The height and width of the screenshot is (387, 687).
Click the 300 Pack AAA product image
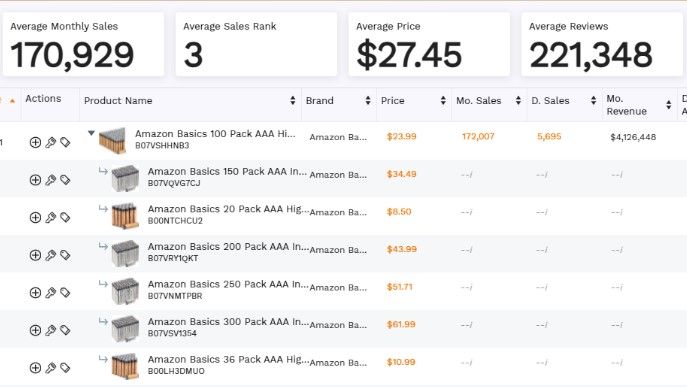[x=125, y=328]
